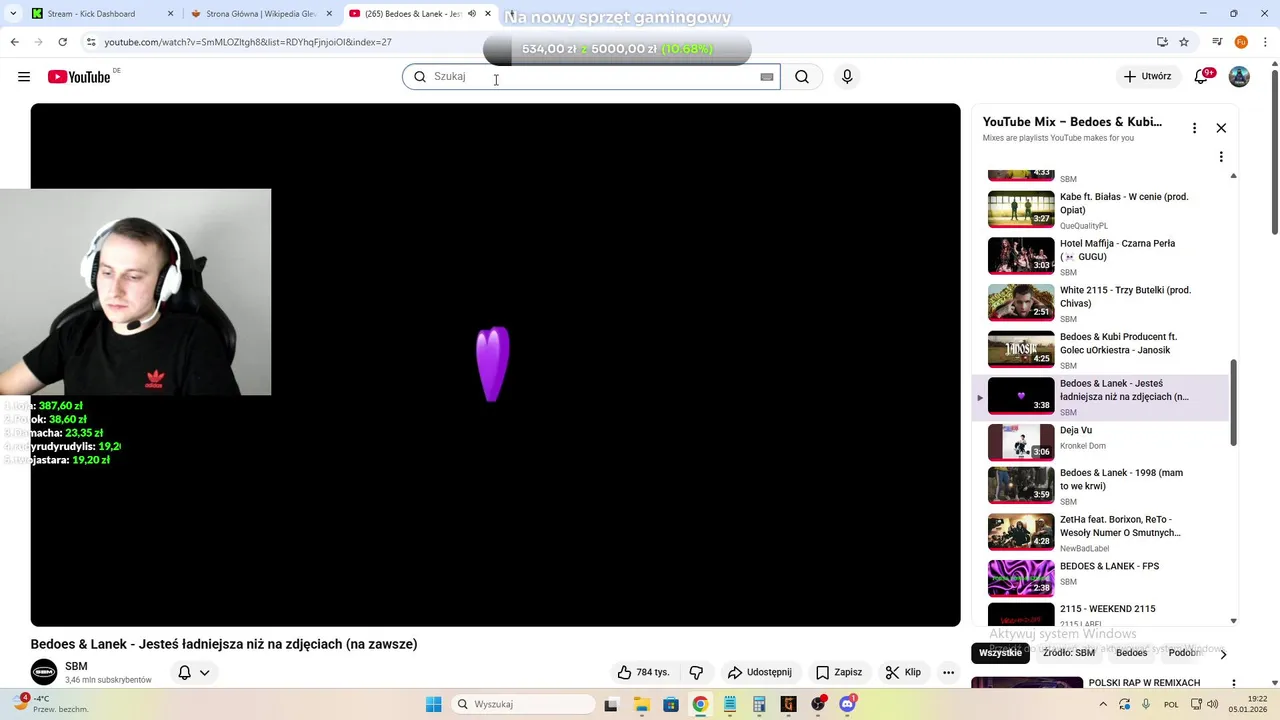Expand subscription notification bell dropdown
This screenshot has width=1280, height=720.
(x=194, y=673)
